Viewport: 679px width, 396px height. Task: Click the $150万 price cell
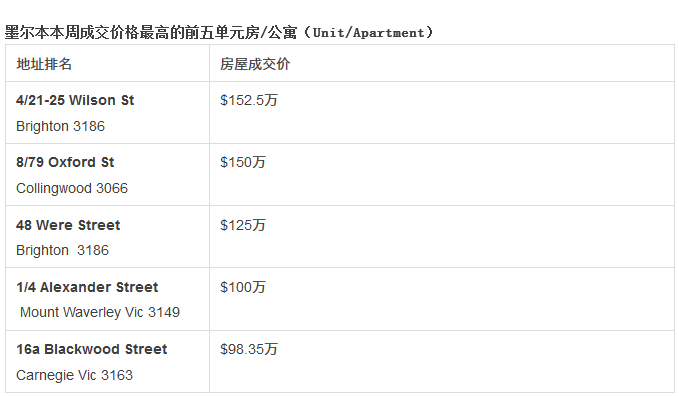(x=242, y=162)
